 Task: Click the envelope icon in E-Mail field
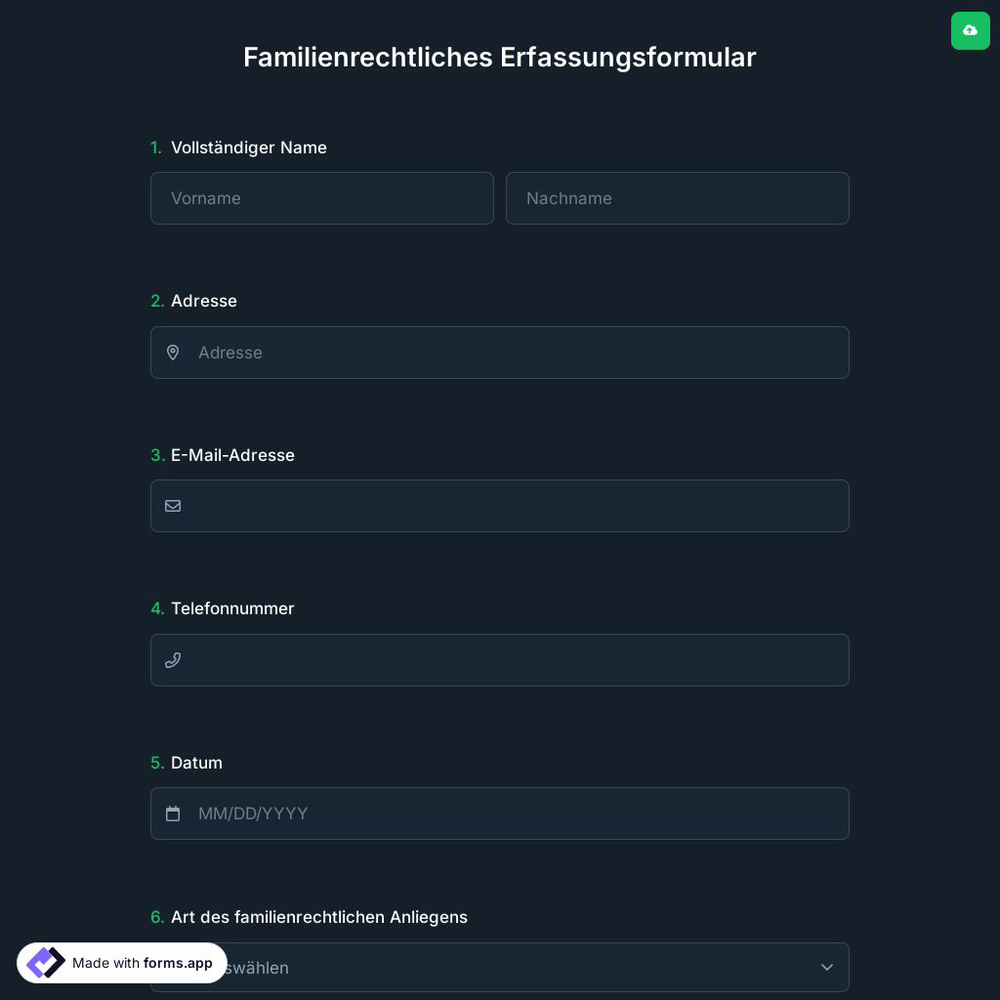tap(173, 505)
